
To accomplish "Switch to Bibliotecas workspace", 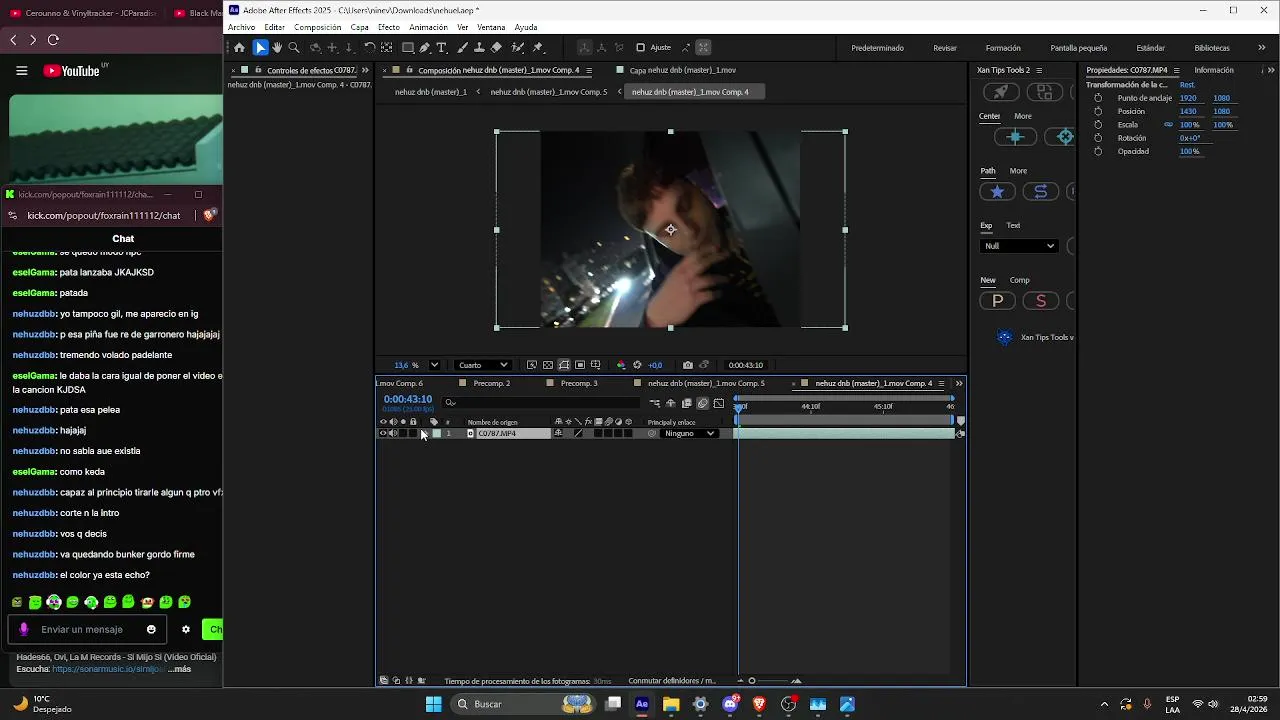I will point(1212,48).
